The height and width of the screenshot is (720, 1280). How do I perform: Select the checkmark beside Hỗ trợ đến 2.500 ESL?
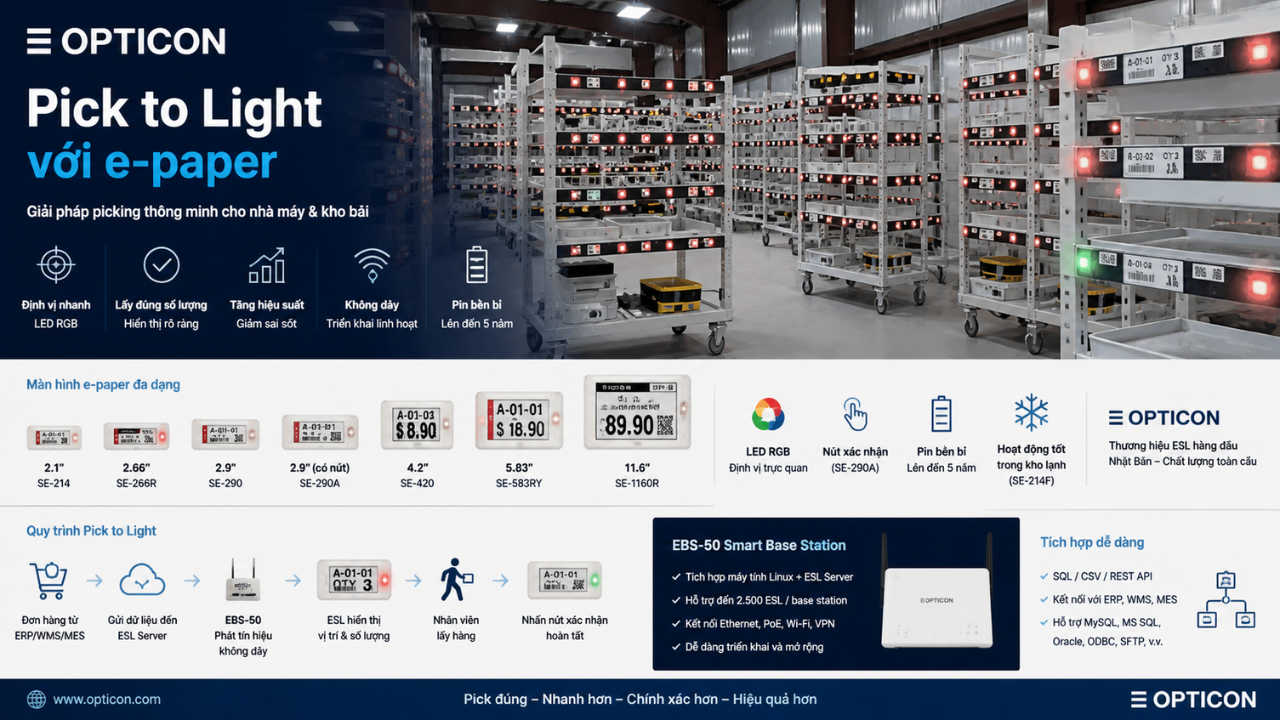[676, 600]
